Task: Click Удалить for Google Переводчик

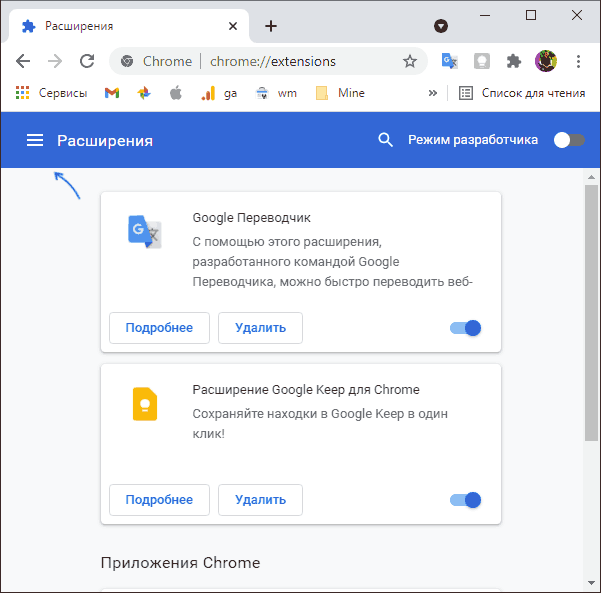Action: 260,328
